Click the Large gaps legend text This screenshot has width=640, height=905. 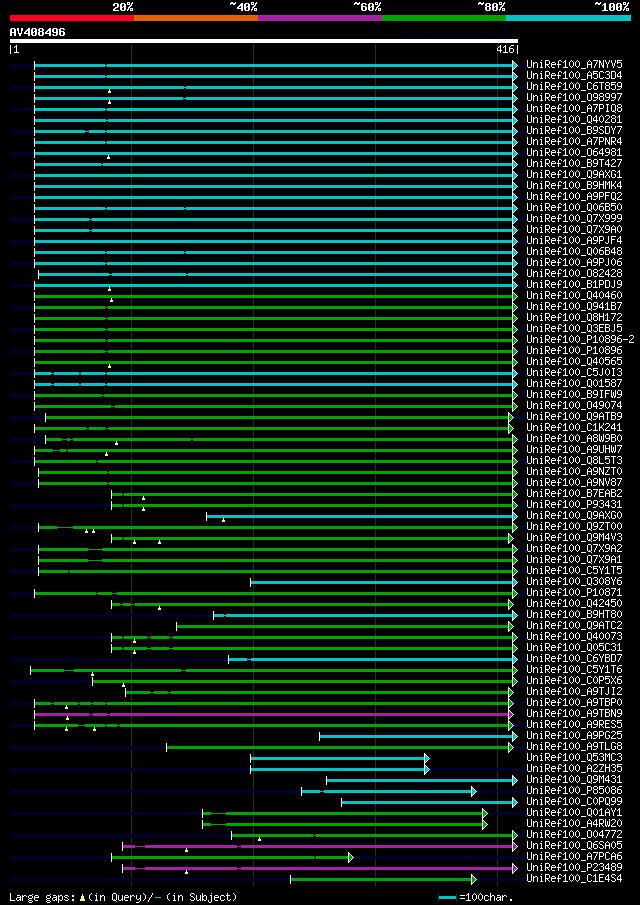[x=43, y=897]
